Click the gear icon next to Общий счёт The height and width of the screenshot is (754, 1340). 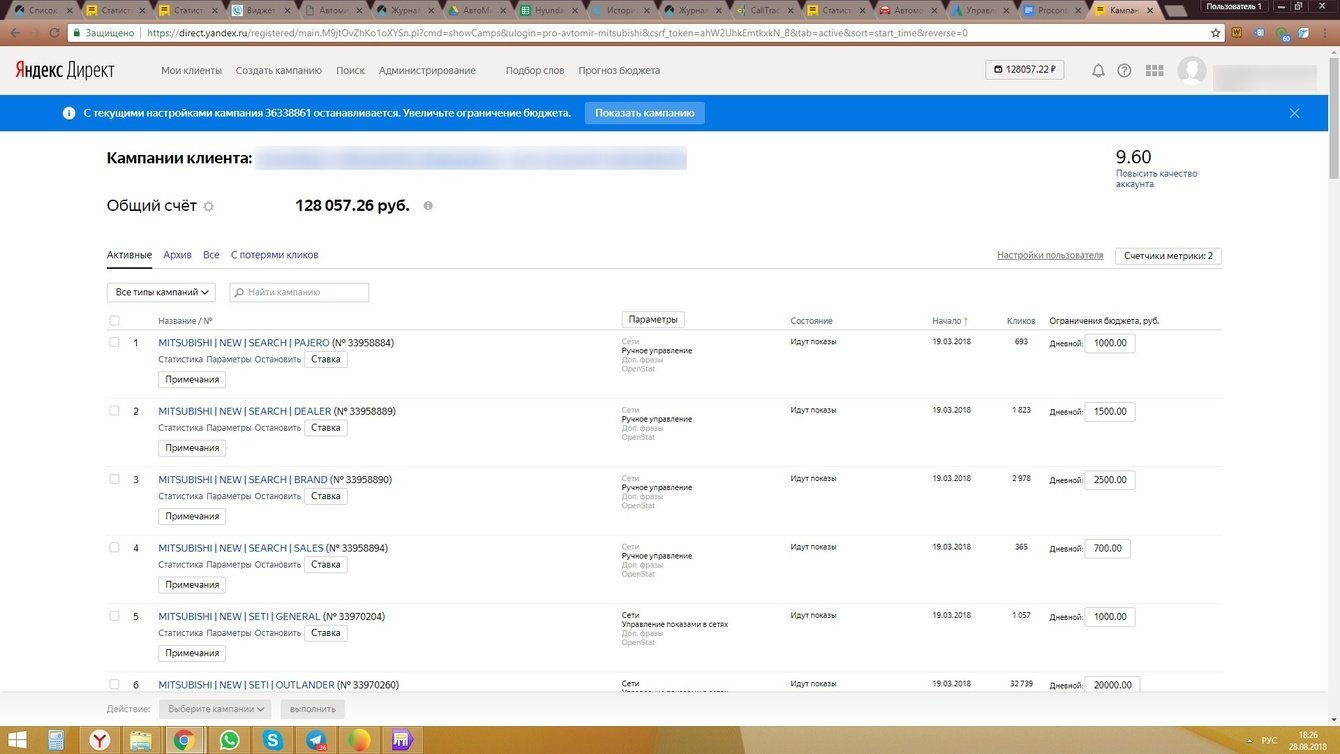pos(208,207)
